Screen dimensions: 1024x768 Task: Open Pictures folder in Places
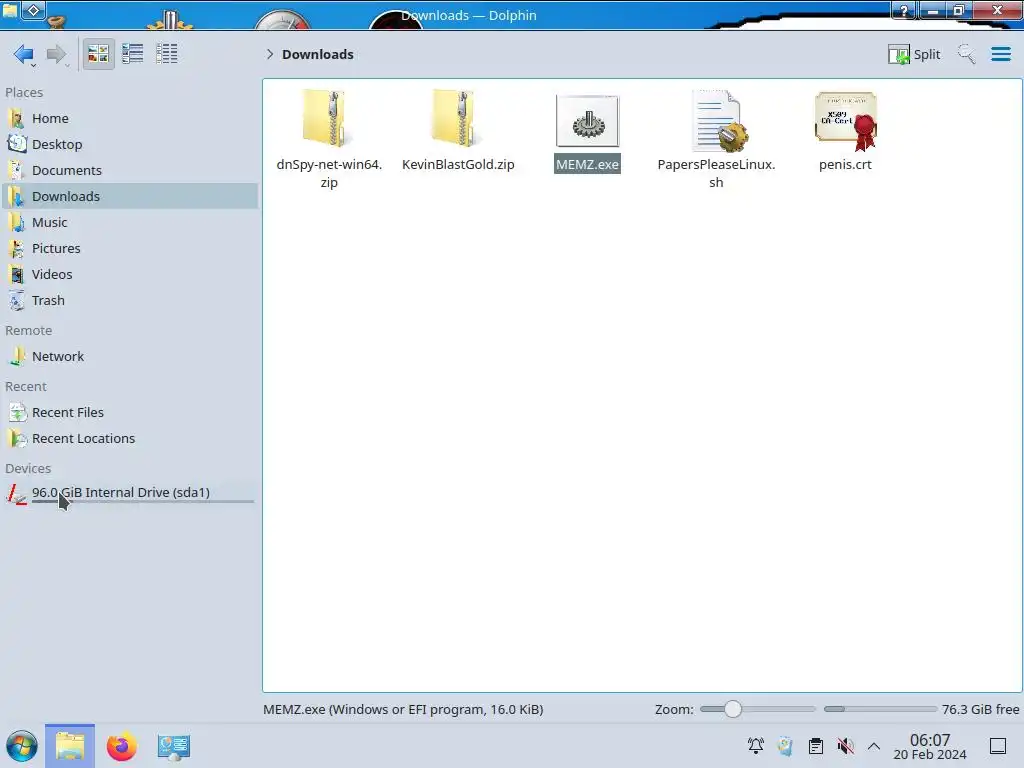129,249
